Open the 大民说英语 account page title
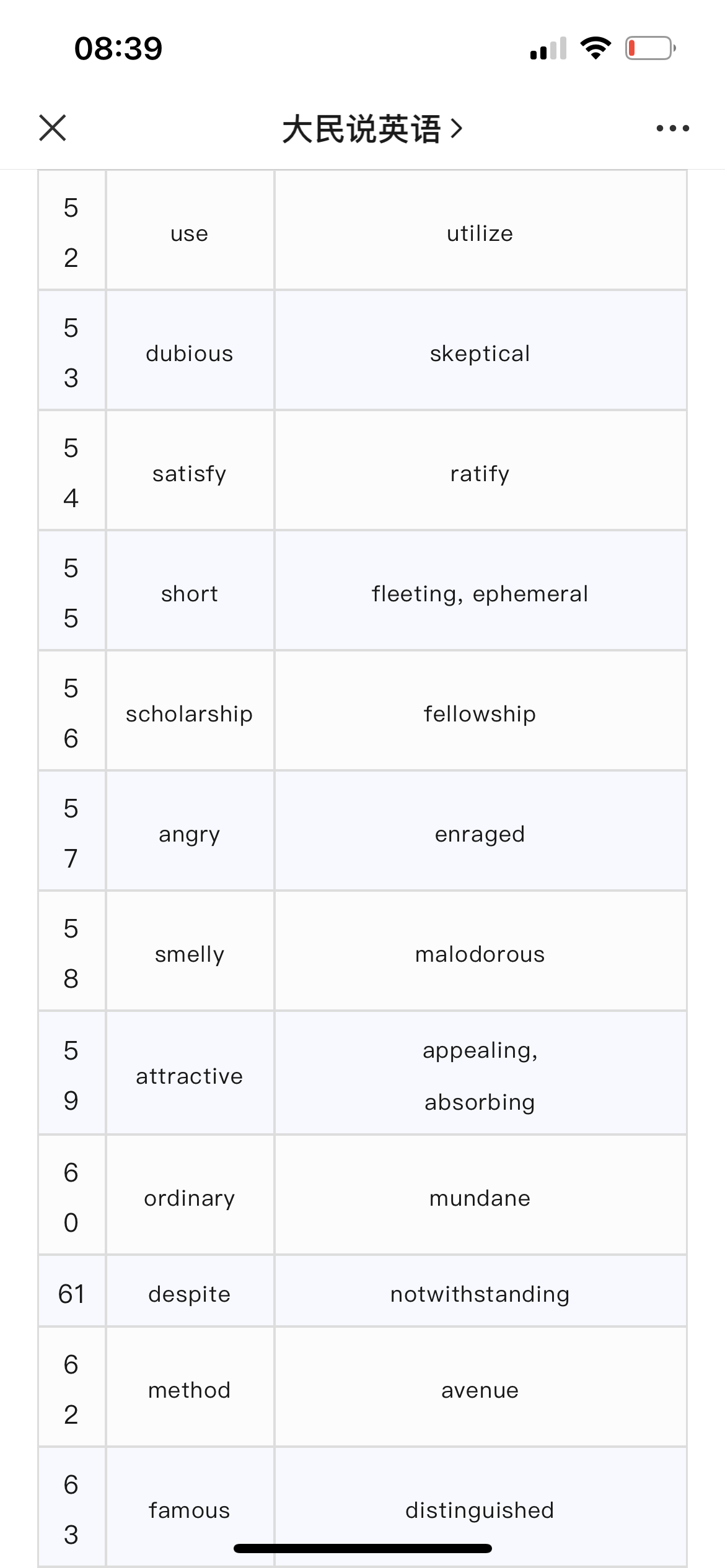 pyautogui.click(x=362, y=129)
